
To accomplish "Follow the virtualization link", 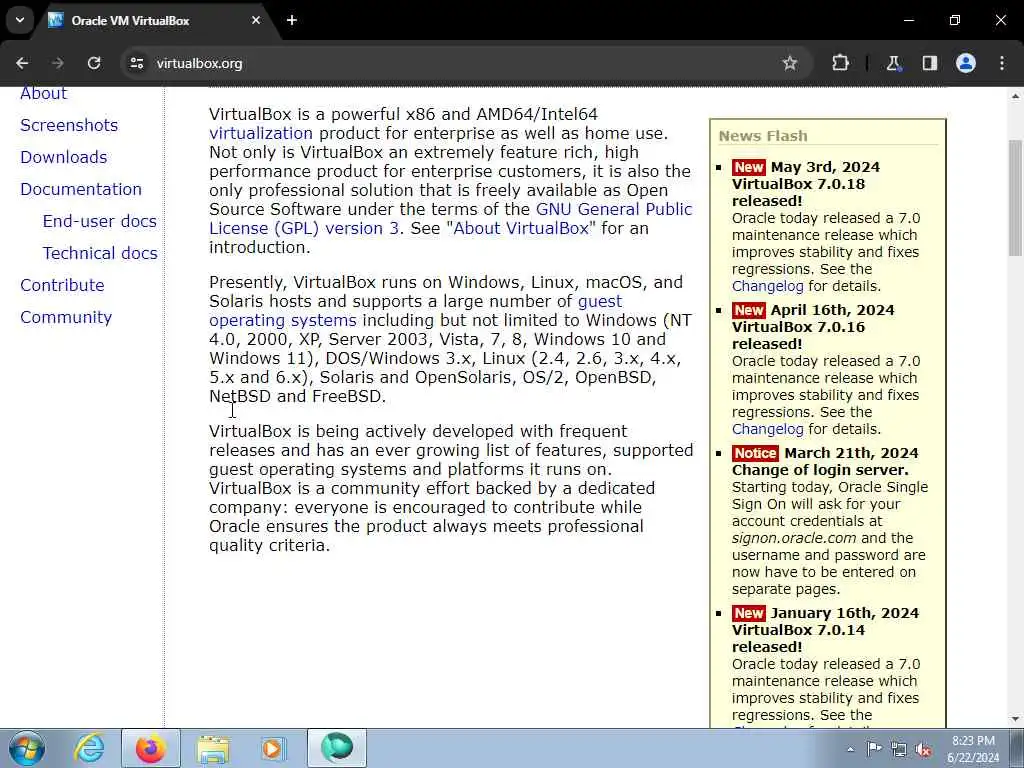I will 261,133.
